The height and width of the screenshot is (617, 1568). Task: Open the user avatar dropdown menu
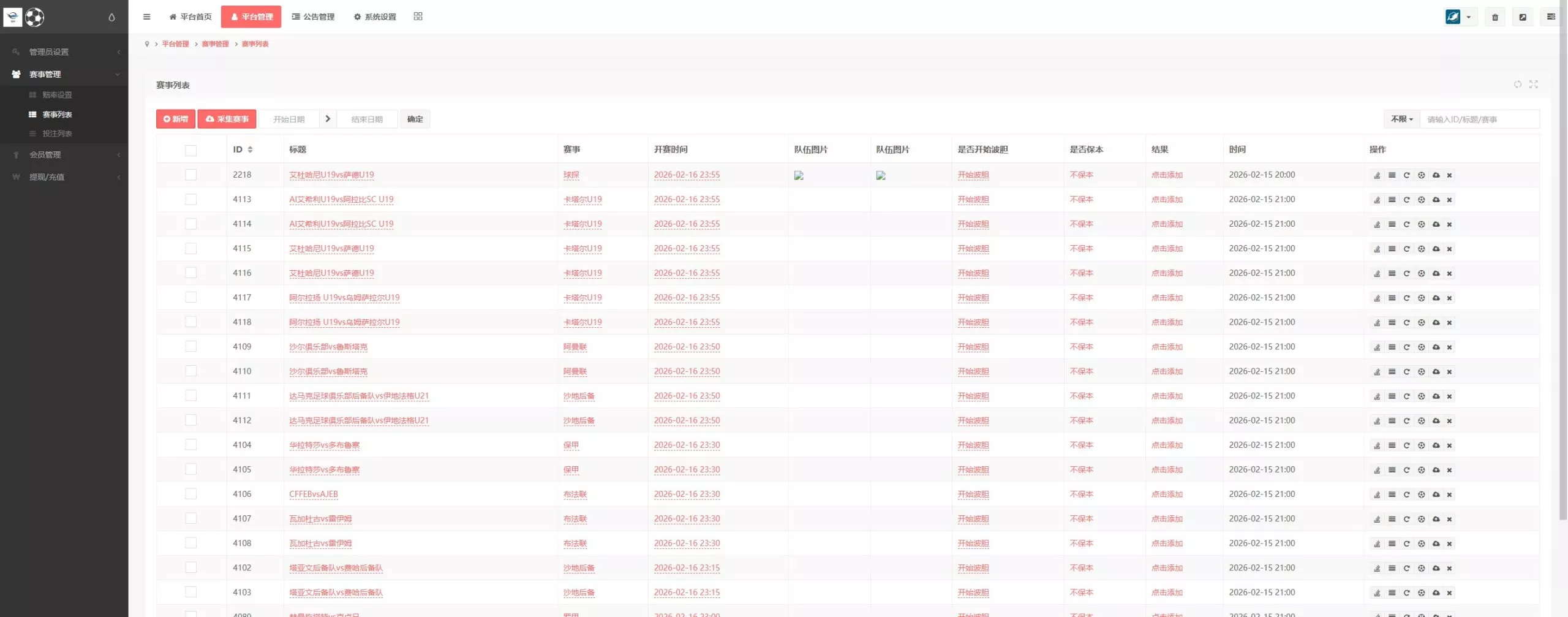point(1460,17)
